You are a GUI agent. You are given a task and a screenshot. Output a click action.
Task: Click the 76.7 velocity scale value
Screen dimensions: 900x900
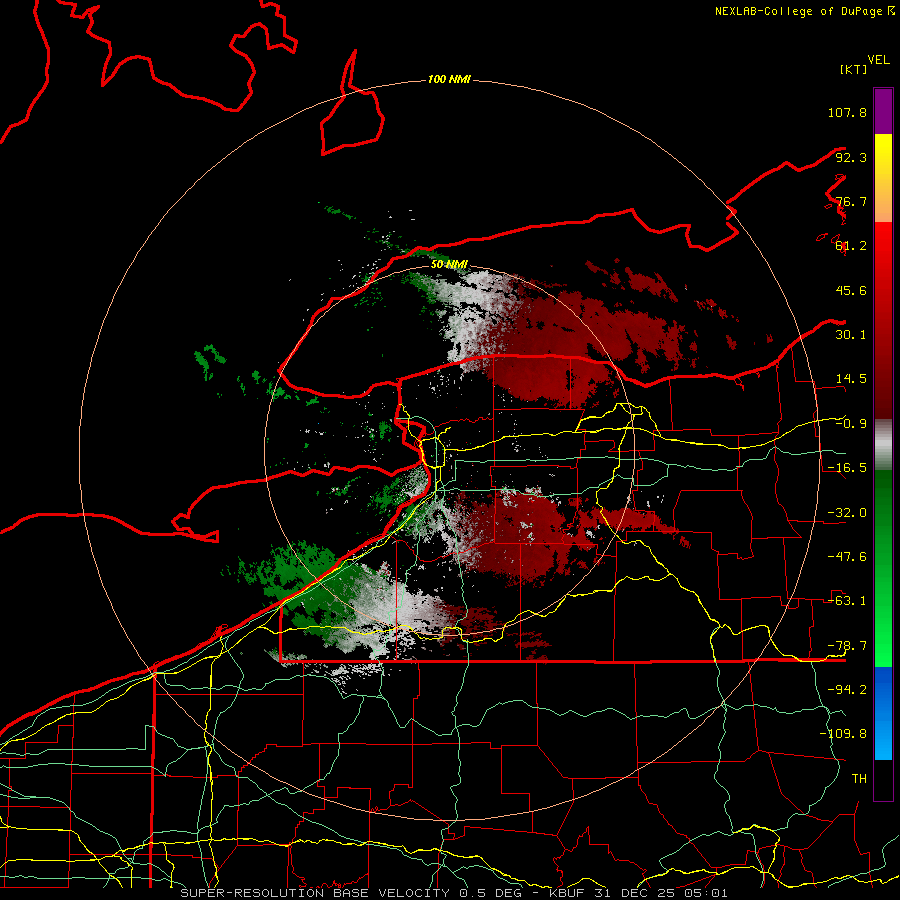tap(851, 201)
